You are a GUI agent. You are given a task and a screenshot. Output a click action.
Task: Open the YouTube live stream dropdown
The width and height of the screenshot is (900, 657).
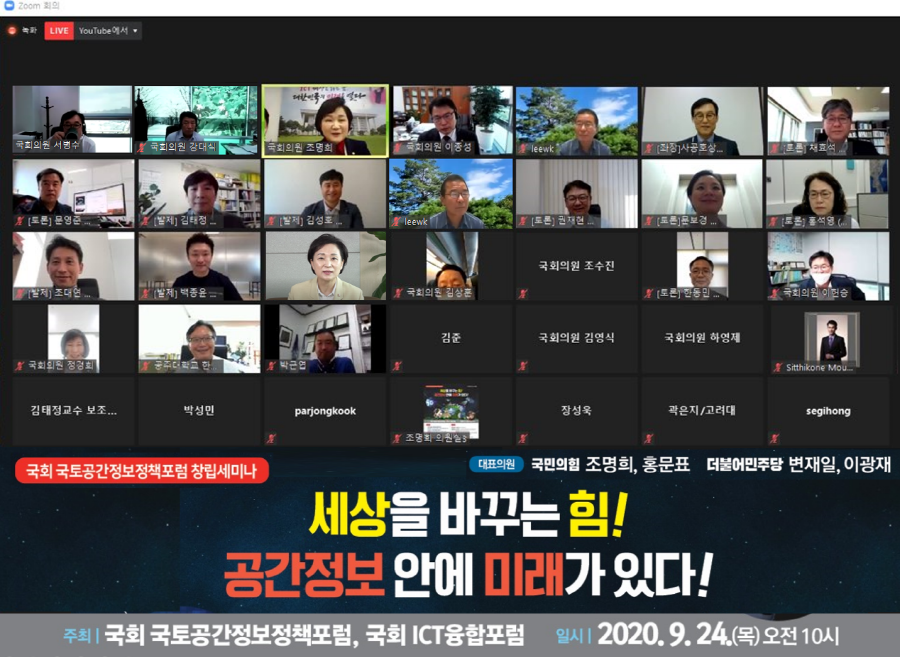pos(109,31)
